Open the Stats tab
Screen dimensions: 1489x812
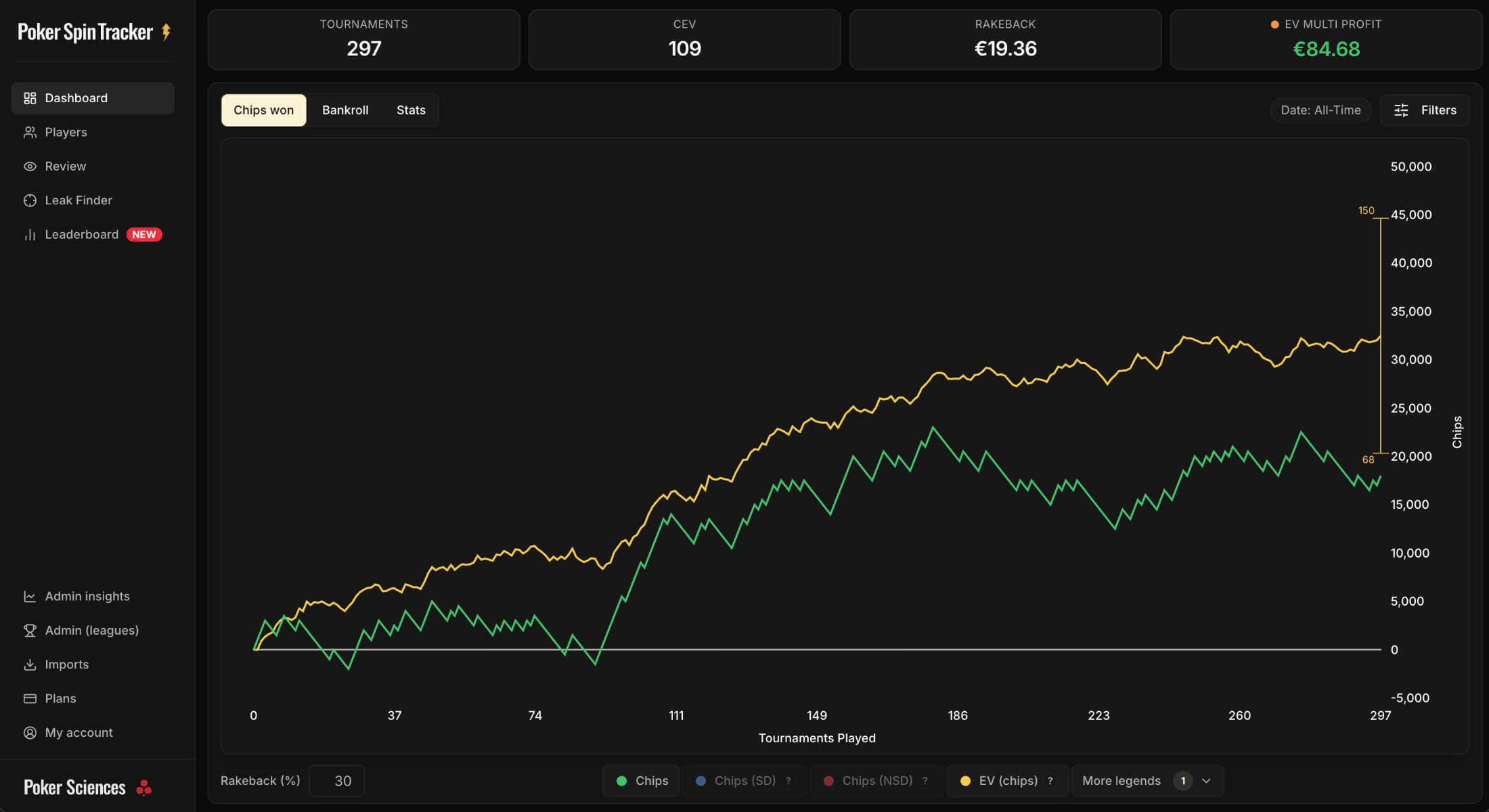coord(410,110)
